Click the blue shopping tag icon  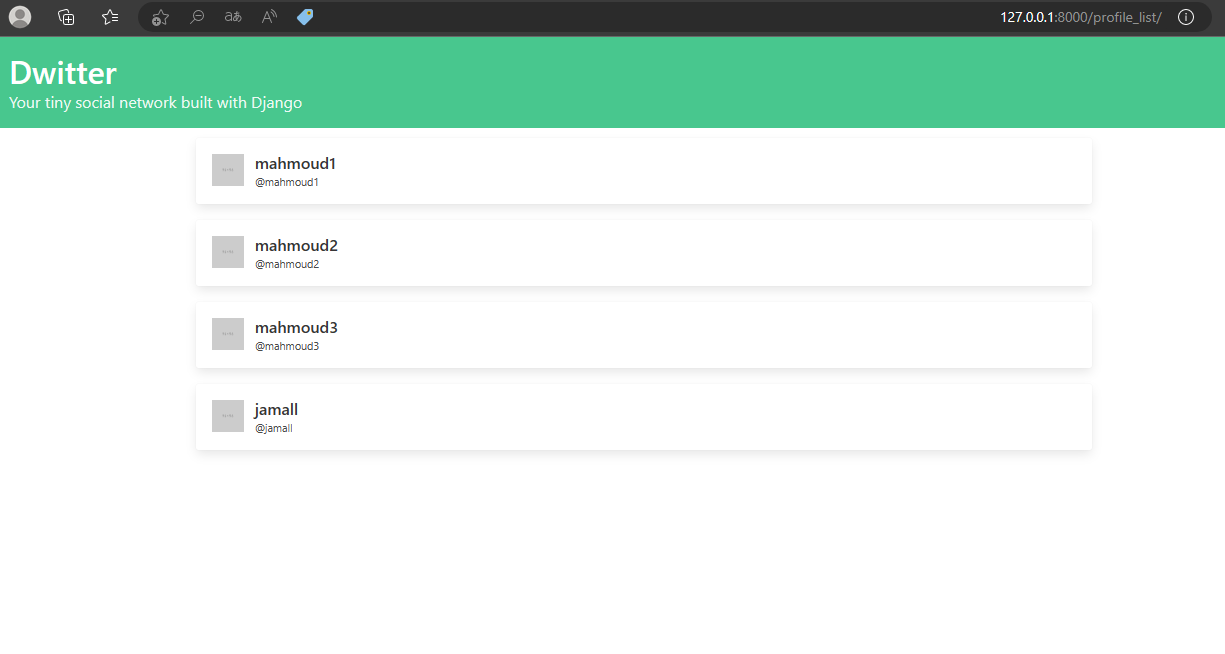[305, 17]
